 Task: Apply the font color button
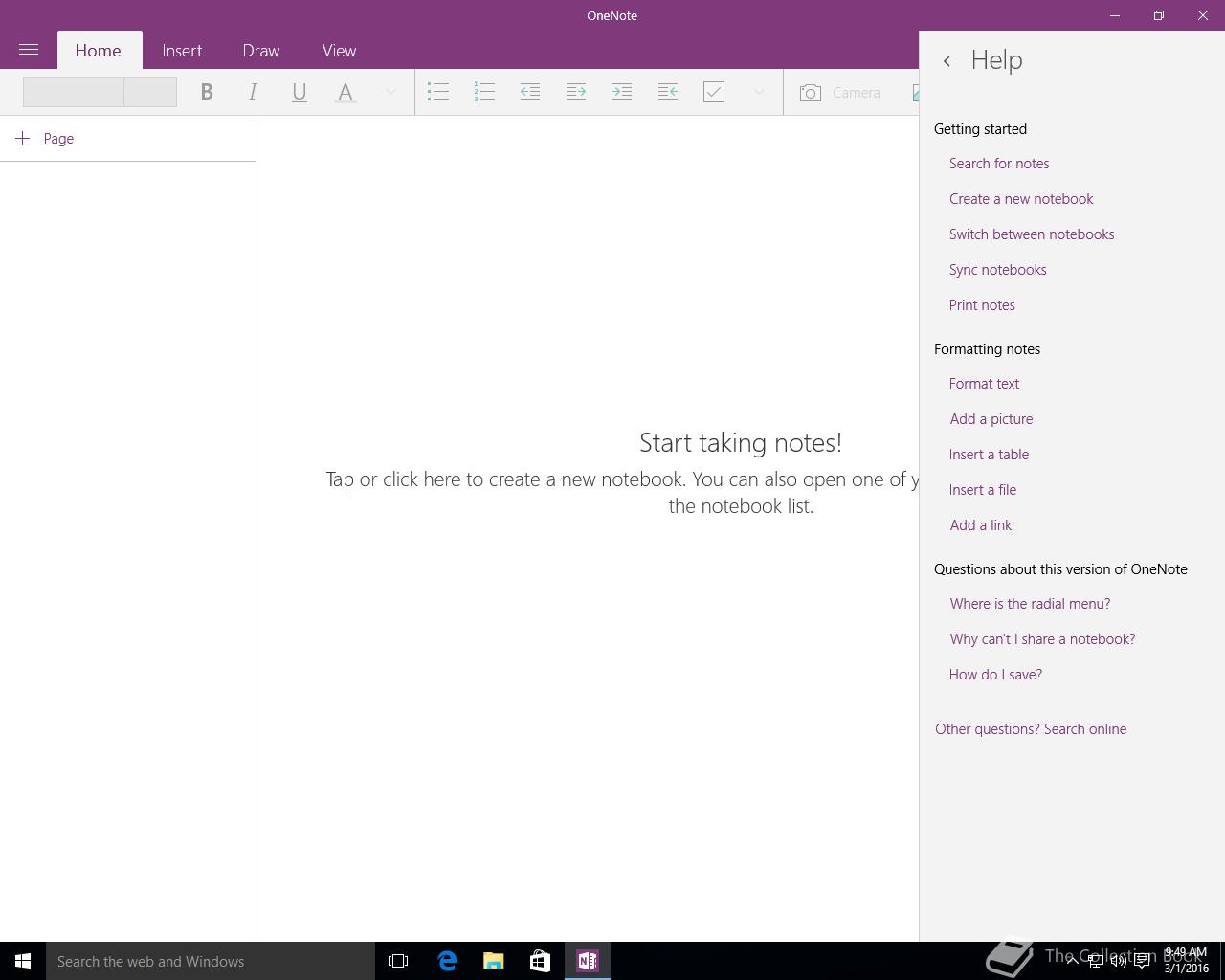345,92
